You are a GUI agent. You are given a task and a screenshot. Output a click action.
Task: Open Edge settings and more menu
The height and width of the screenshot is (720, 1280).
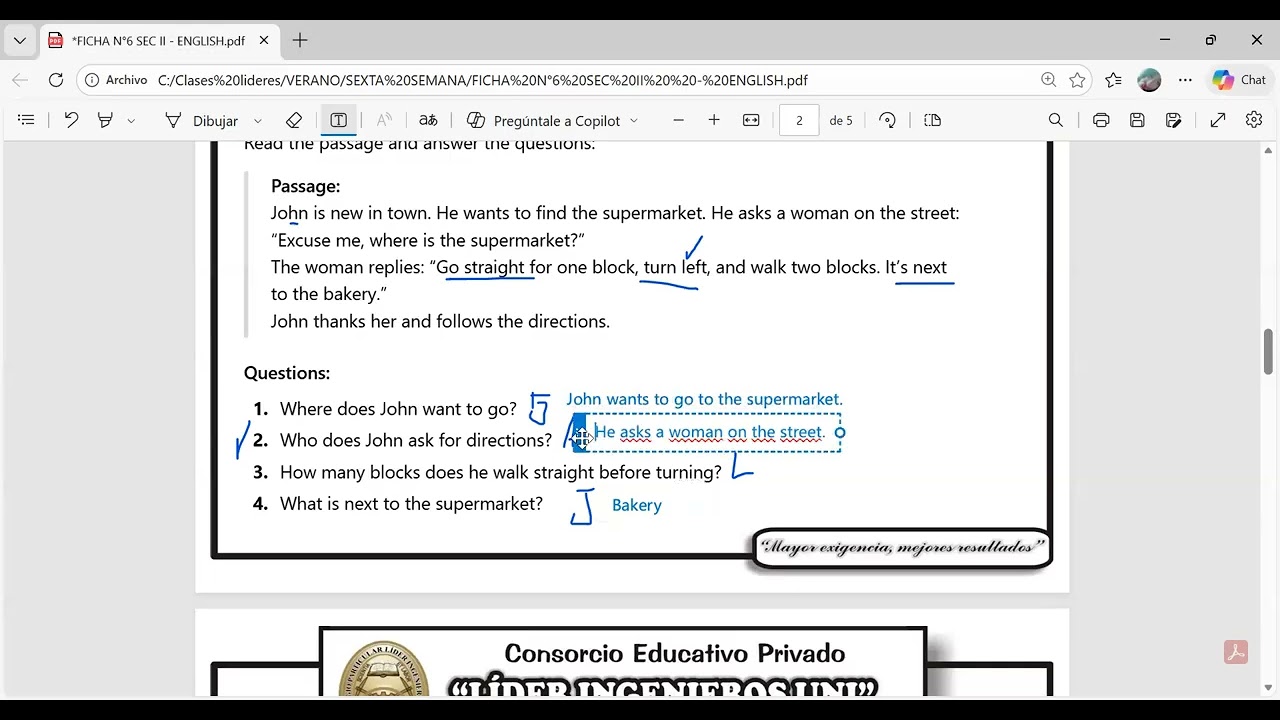(1185, 80)
